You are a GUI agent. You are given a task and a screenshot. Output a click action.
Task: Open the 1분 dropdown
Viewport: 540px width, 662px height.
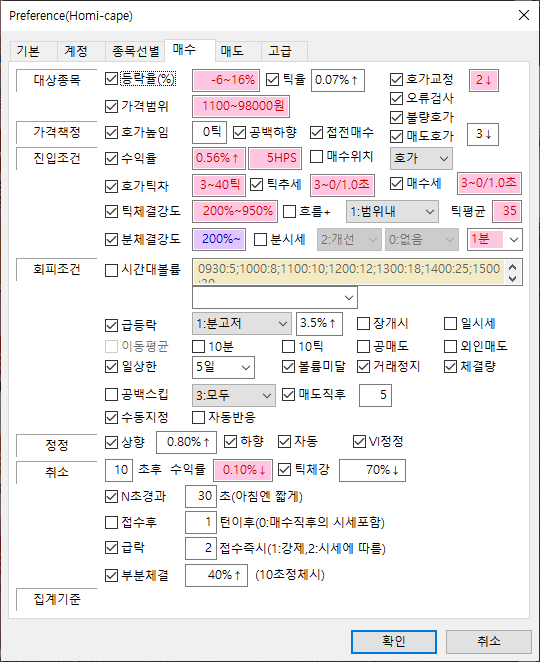[494, 240]
